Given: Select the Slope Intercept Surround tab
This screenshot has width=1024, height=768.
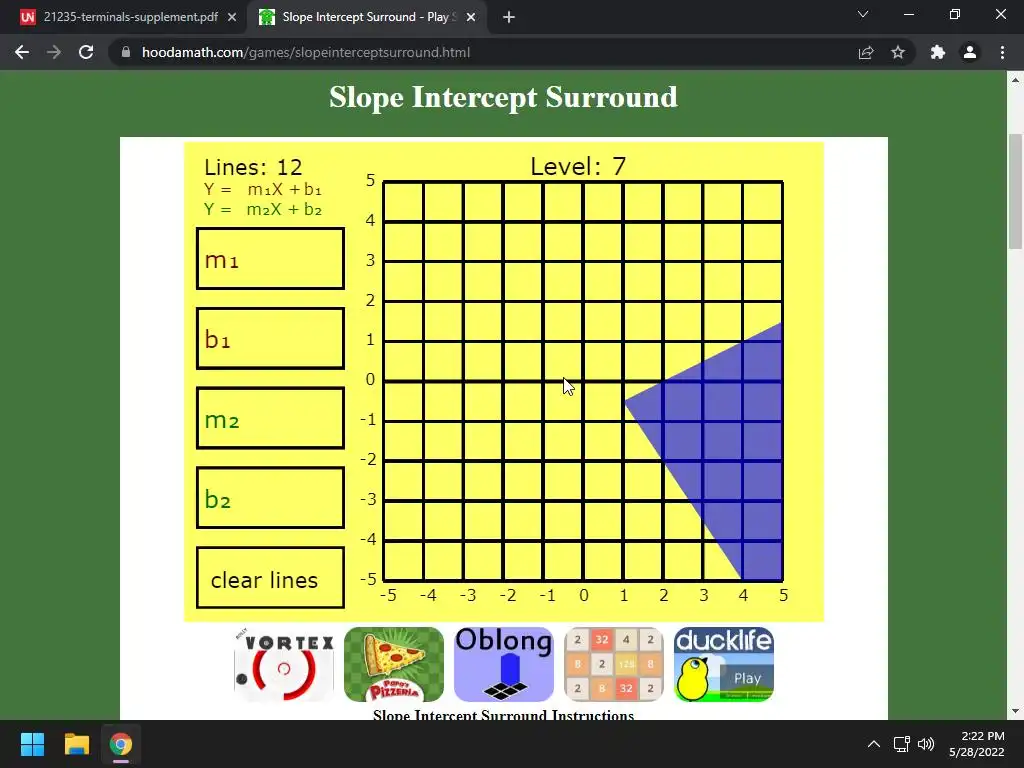Looking at the screenshot, I should [x=366, y=17].
